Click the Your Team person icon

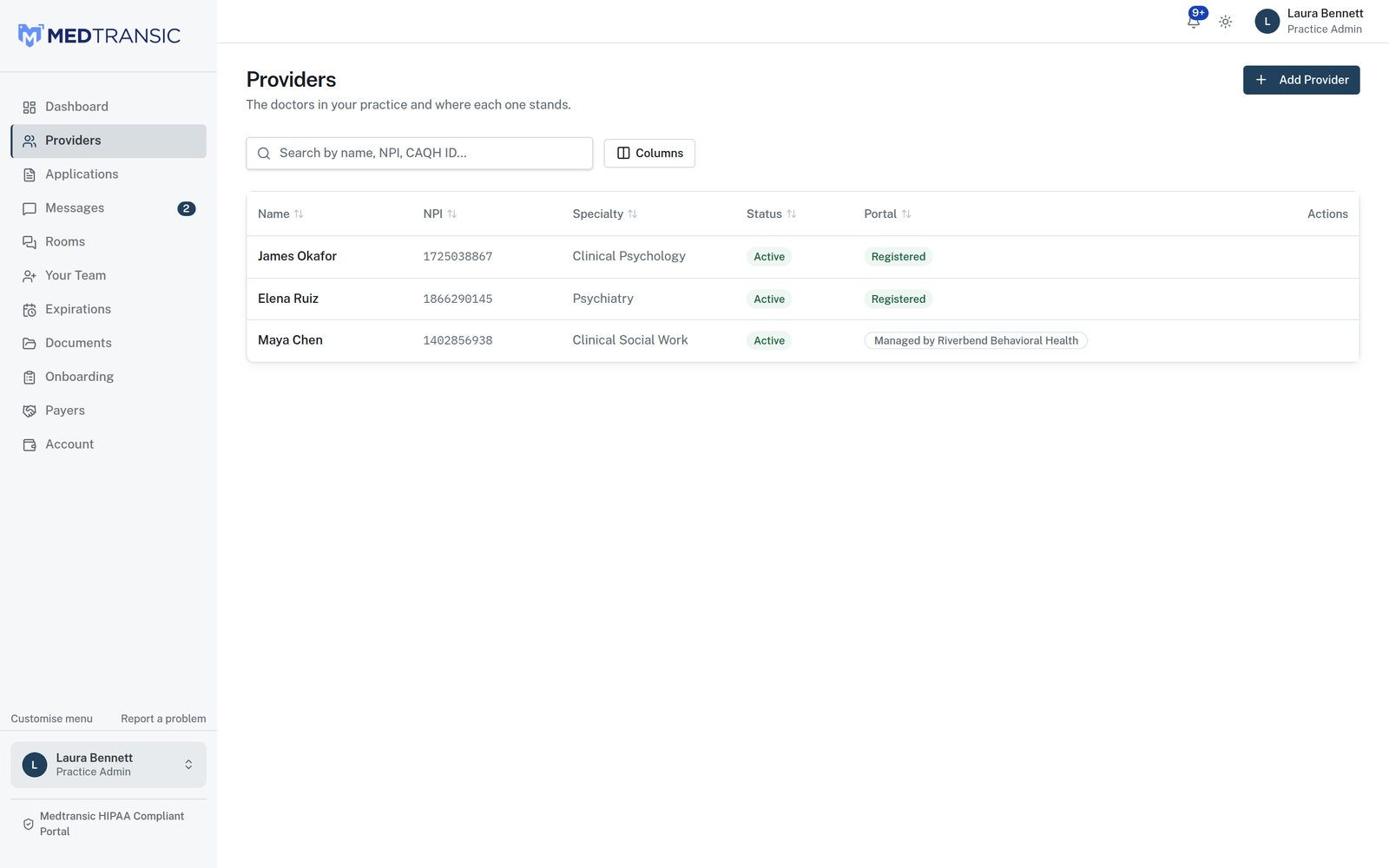click(x=30, y=276)
